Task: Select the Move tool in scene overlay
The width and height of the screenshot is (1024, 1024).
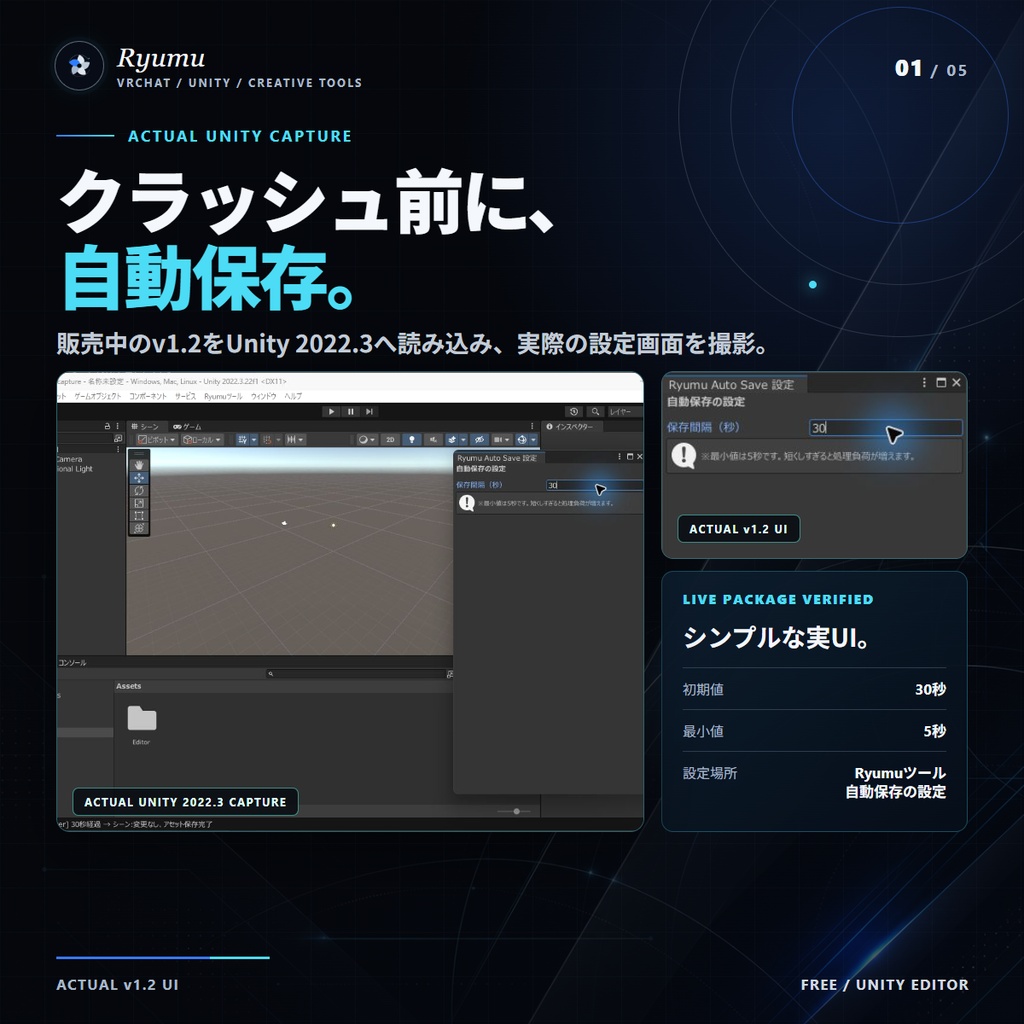Action: coord(138,477)
